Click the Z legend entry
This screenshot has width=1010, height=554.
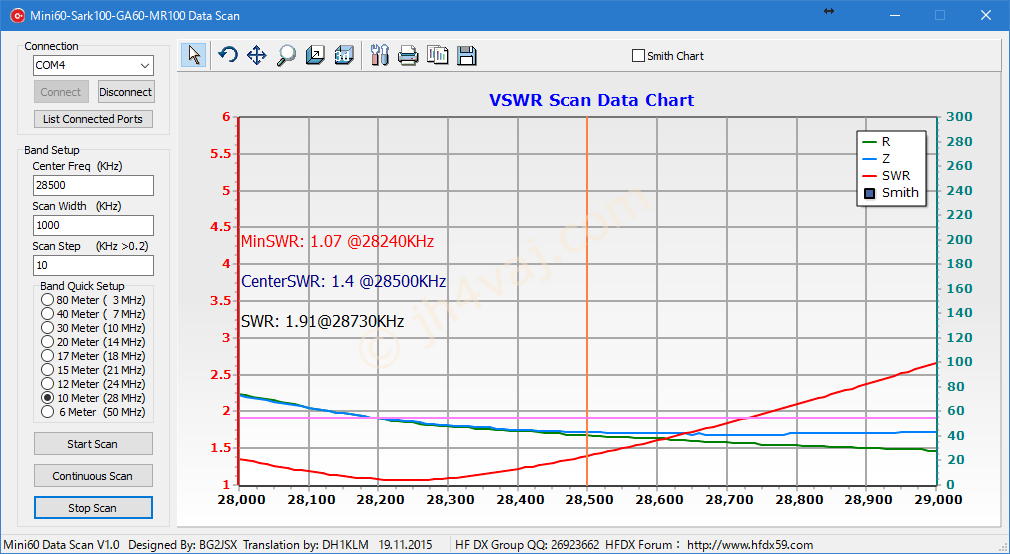877,158
